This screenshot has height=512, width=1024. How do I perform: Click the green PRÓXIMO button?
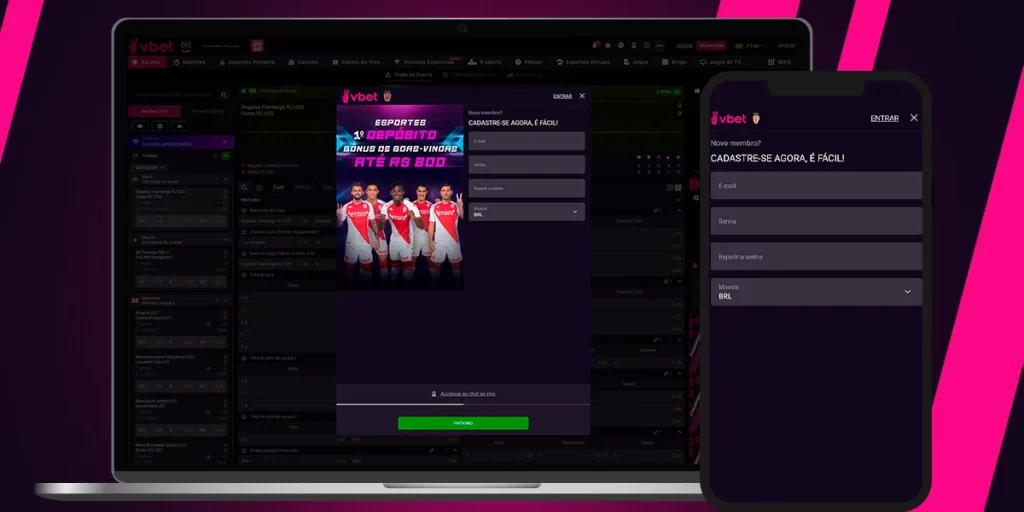coord(463,423)
